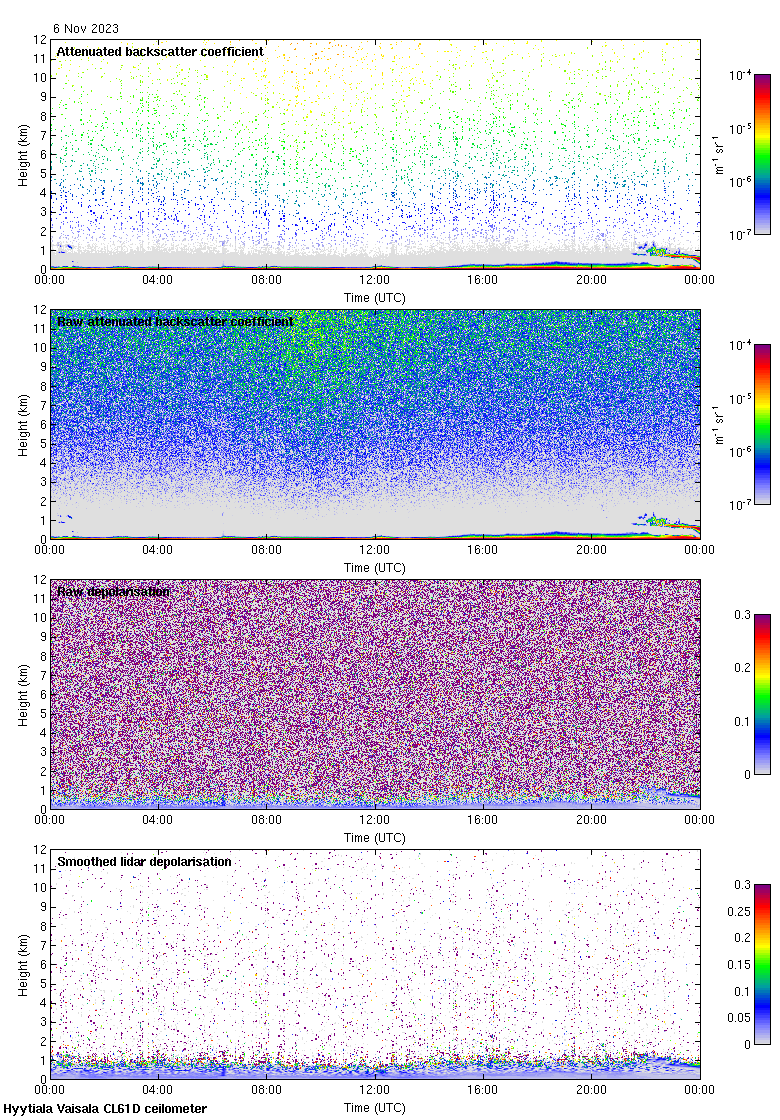Click the 0.15 tick on the smoothed depolarisation colour bar

pyautogui.click(x=739, y=964)
